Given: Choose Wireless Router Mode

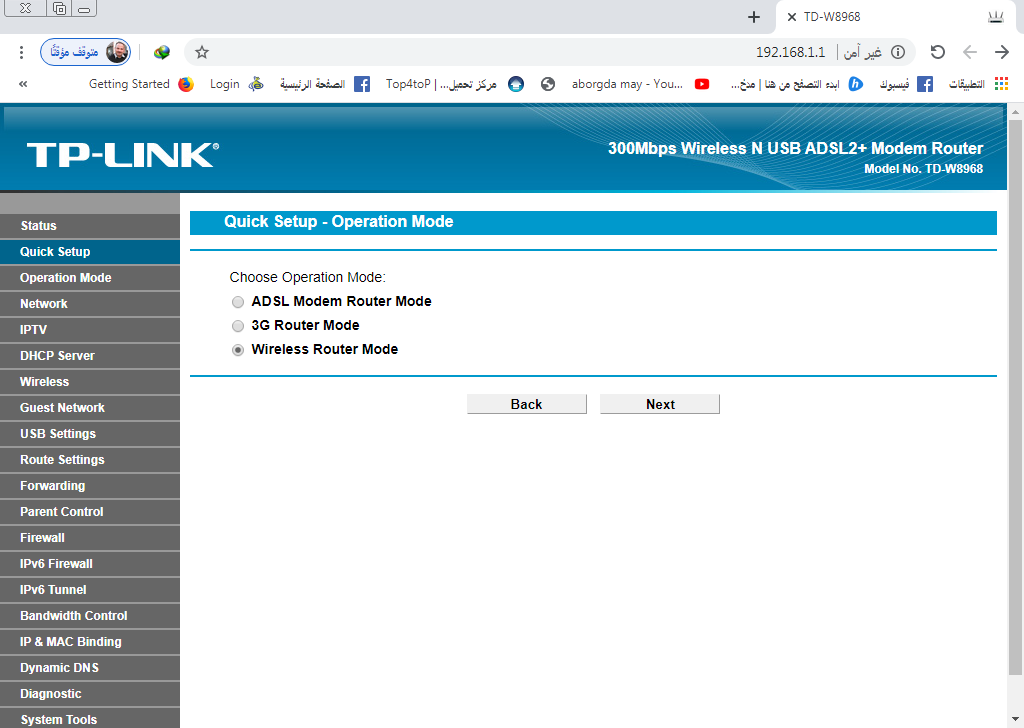Looking at the screenshot, I should point(238,349).
